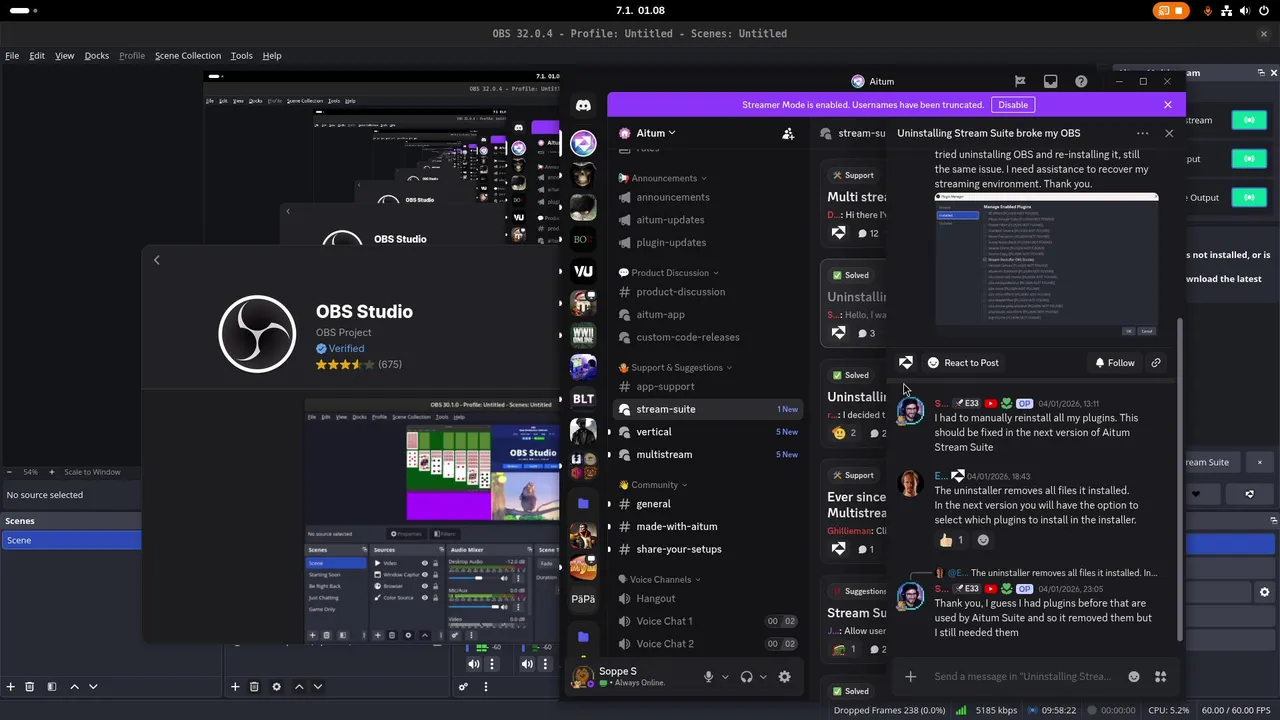Open scene filters icon in Scenes dock
This screenshot has width=1280, height=720.
click(52, 687)
